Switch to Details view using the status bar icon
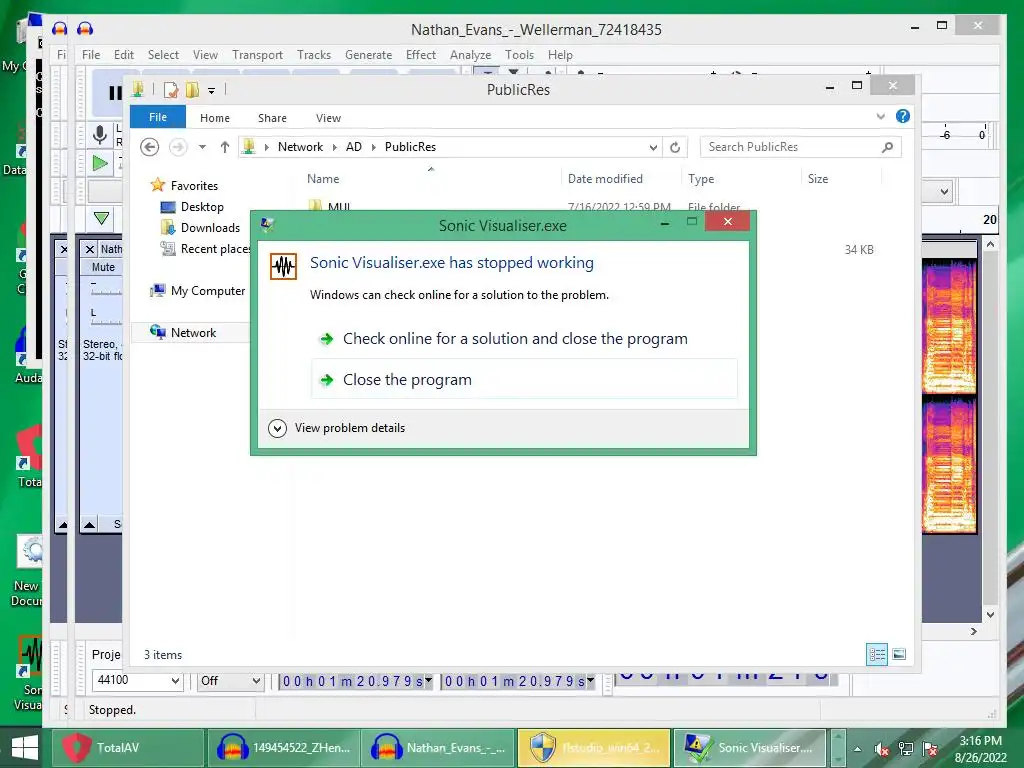Image resolution: width=1024 pixels, height=768 pixels. 876,654
